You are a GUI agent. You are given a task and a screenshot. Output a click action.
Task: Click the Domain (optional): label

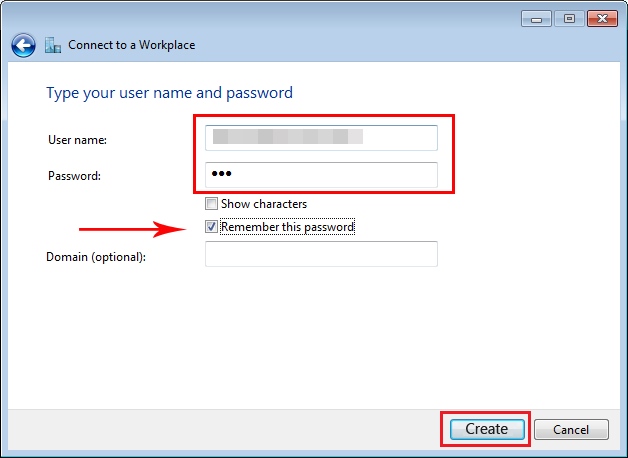[96, 257]
